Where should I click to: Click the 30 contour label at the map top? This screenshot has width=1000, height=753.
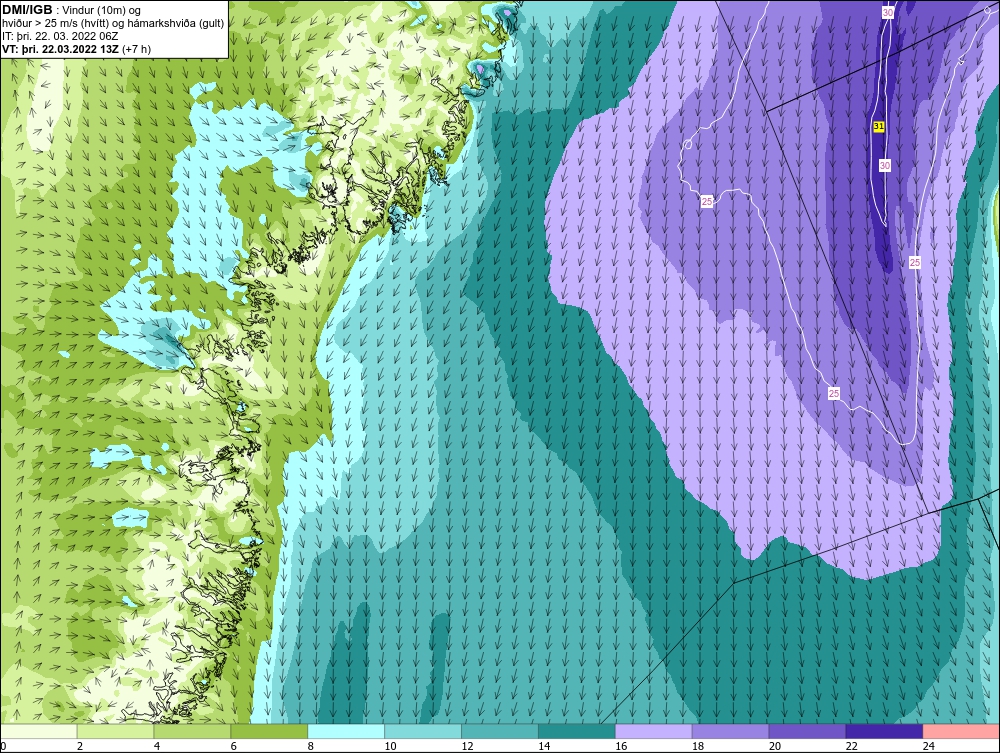(888, 13)
